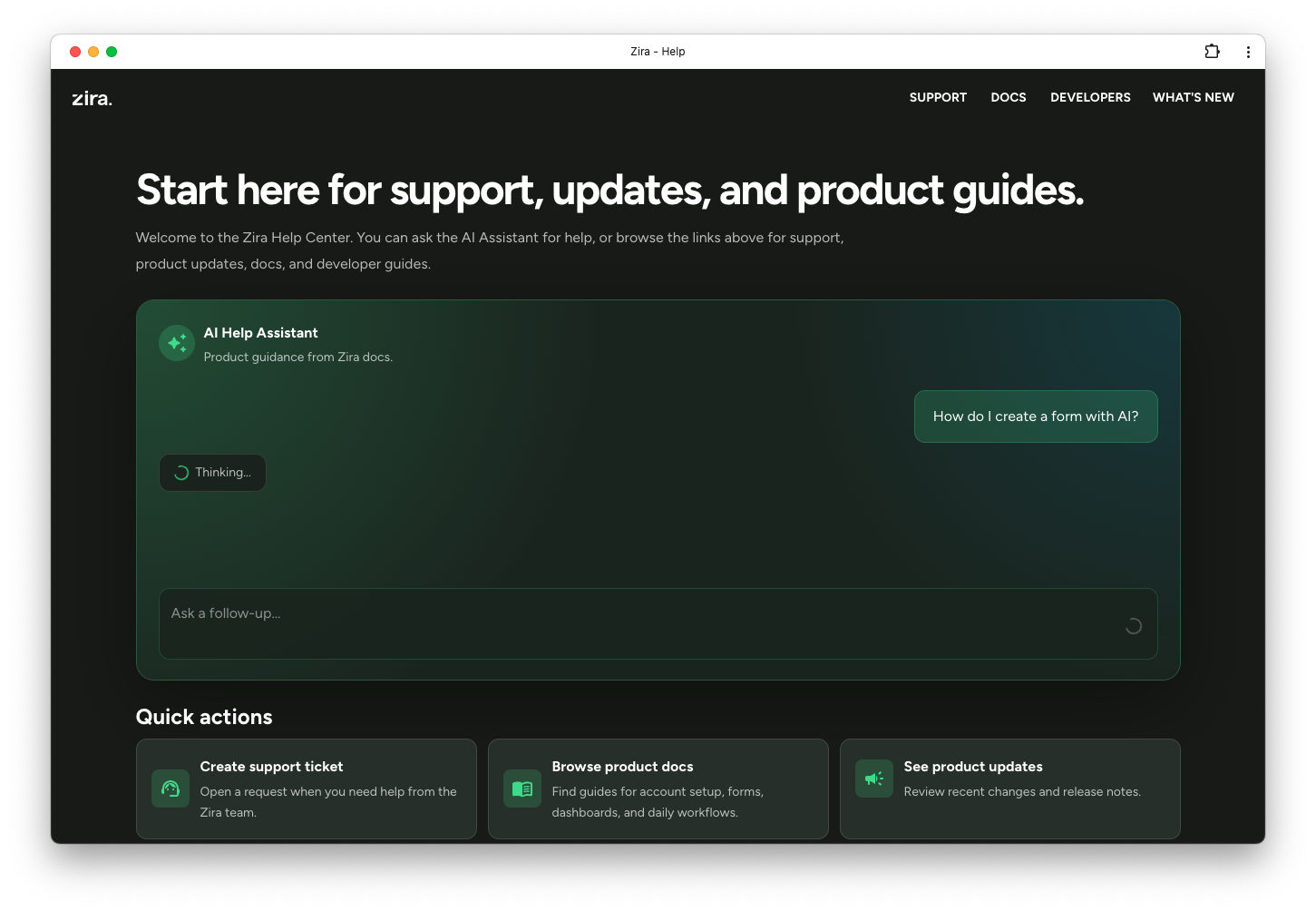
Task: Open the WHAT'S NEW nav link
Action: pyautogui.click(x=1194, y=97)
